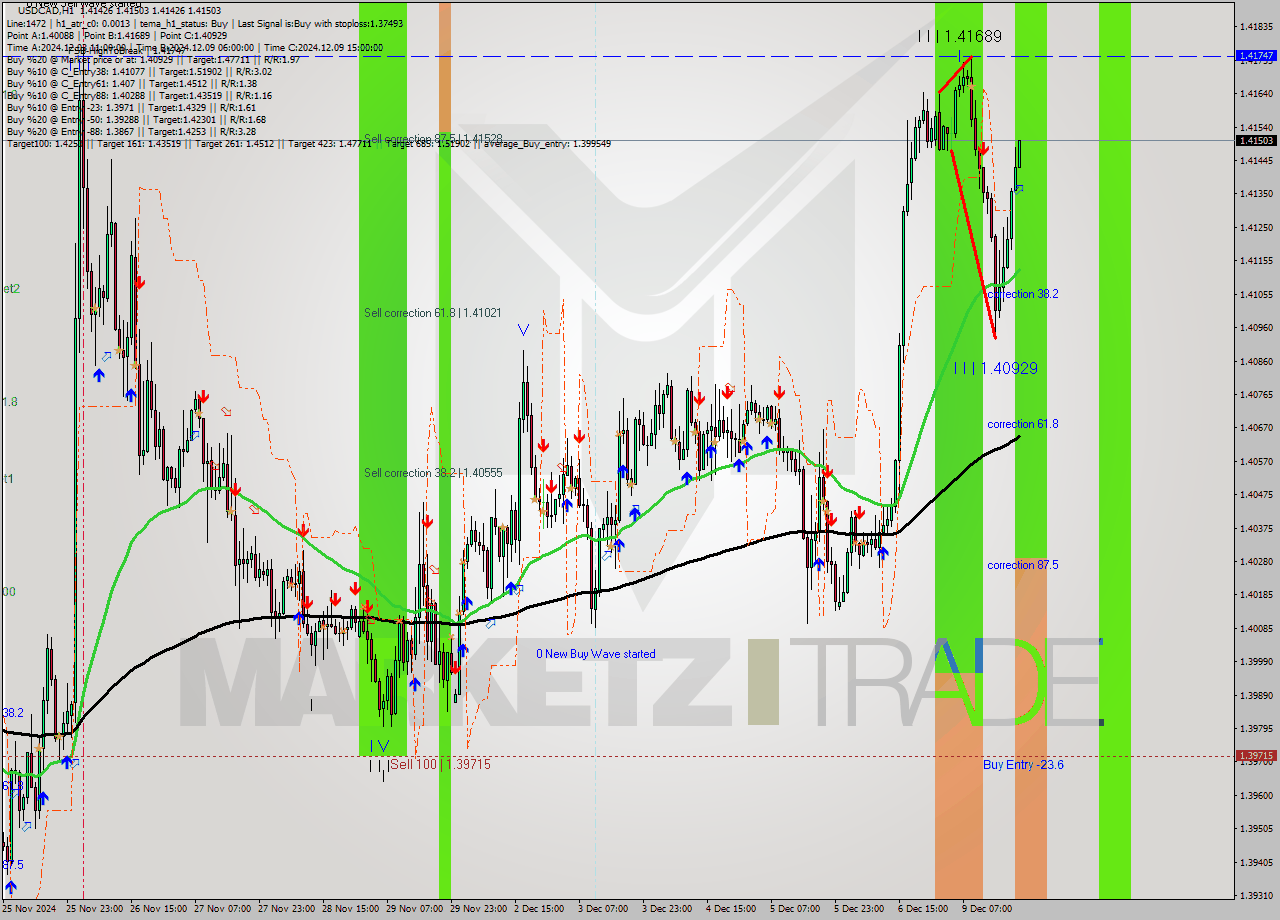Viewport: 1280px width, 920px height.
Task: Select the 'Sell correction 61.8 | 1.41021' label
Action: (433, 313)
